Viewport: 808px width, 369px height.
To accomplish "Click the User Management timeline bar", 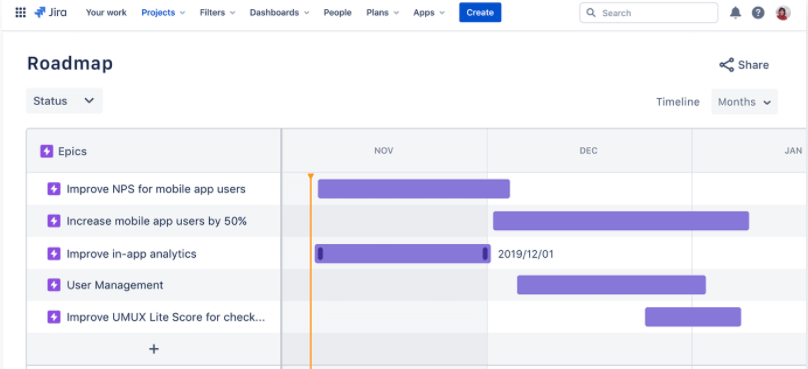I will (611, 285).
